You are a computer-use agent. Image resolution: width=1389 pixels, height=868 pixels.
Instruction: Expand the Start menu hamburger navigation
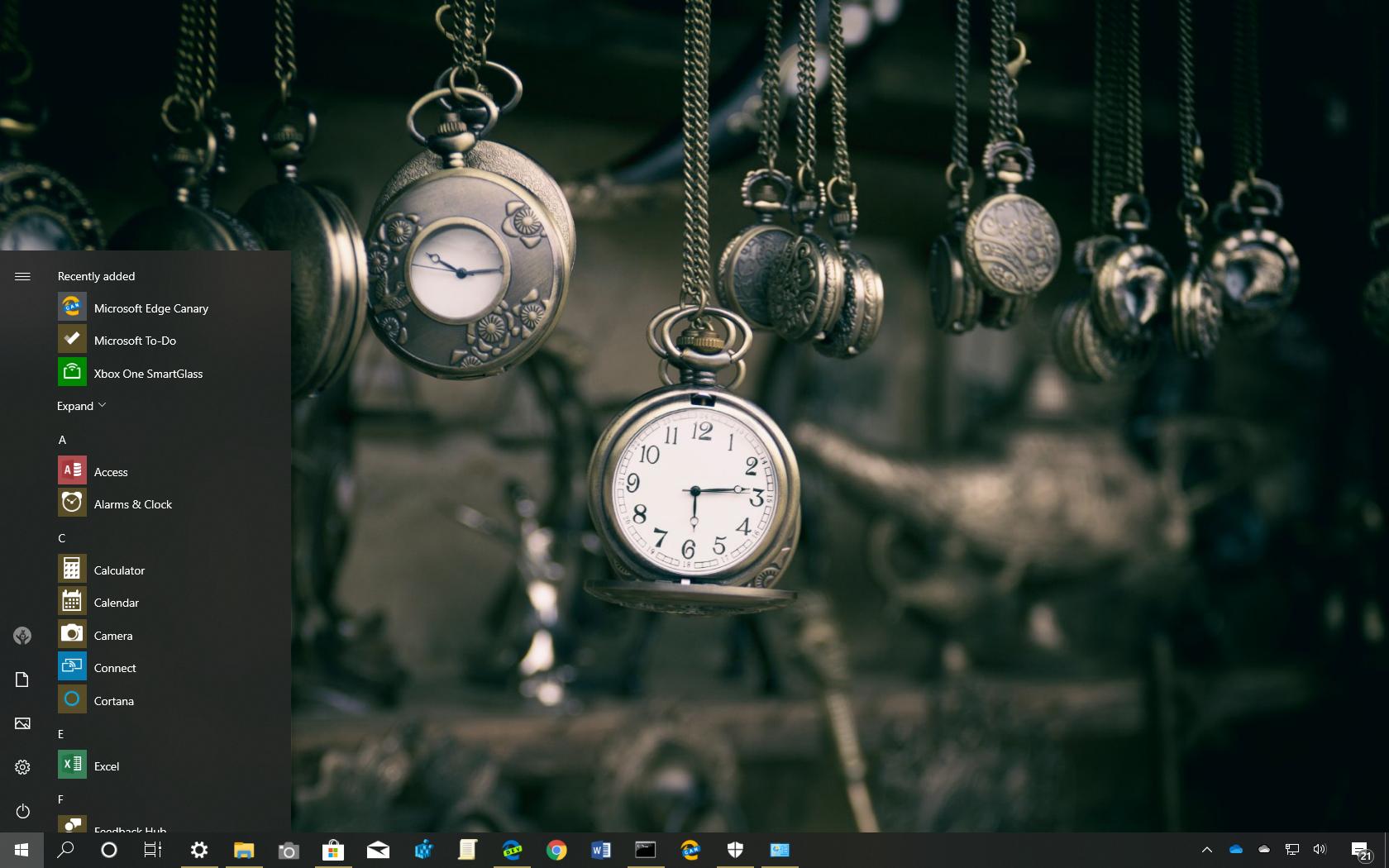[x=22, y=276]
